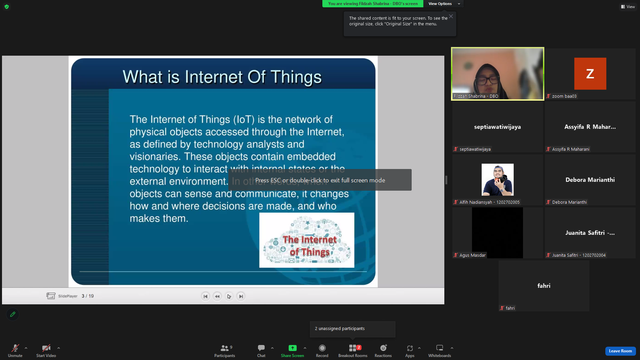Select Alfih Nadiansyah participant tile
640x360 pixels.
(497, 180)
